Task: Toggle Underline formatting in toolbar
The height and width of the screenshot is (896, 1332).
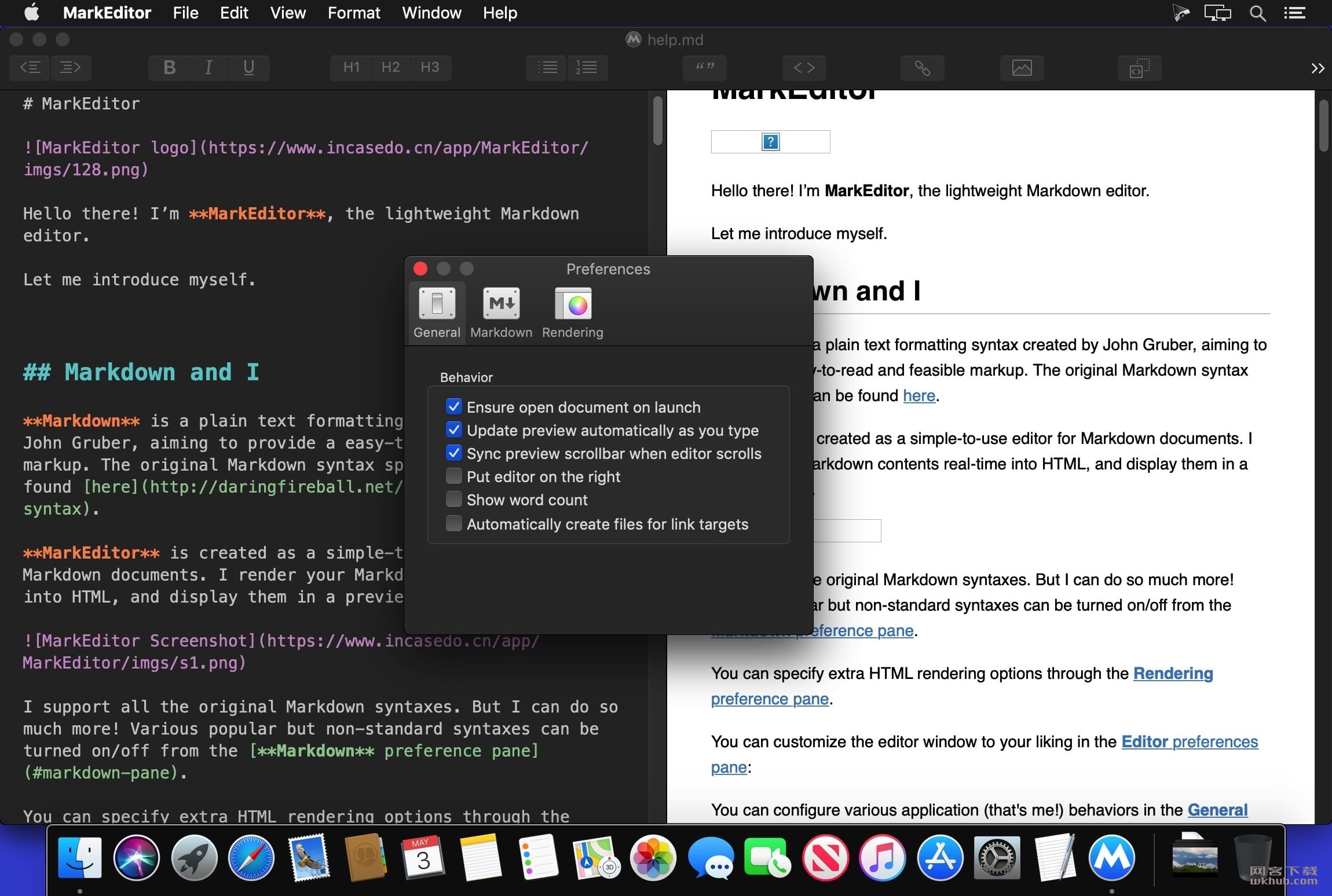Action: coord(249,68)
